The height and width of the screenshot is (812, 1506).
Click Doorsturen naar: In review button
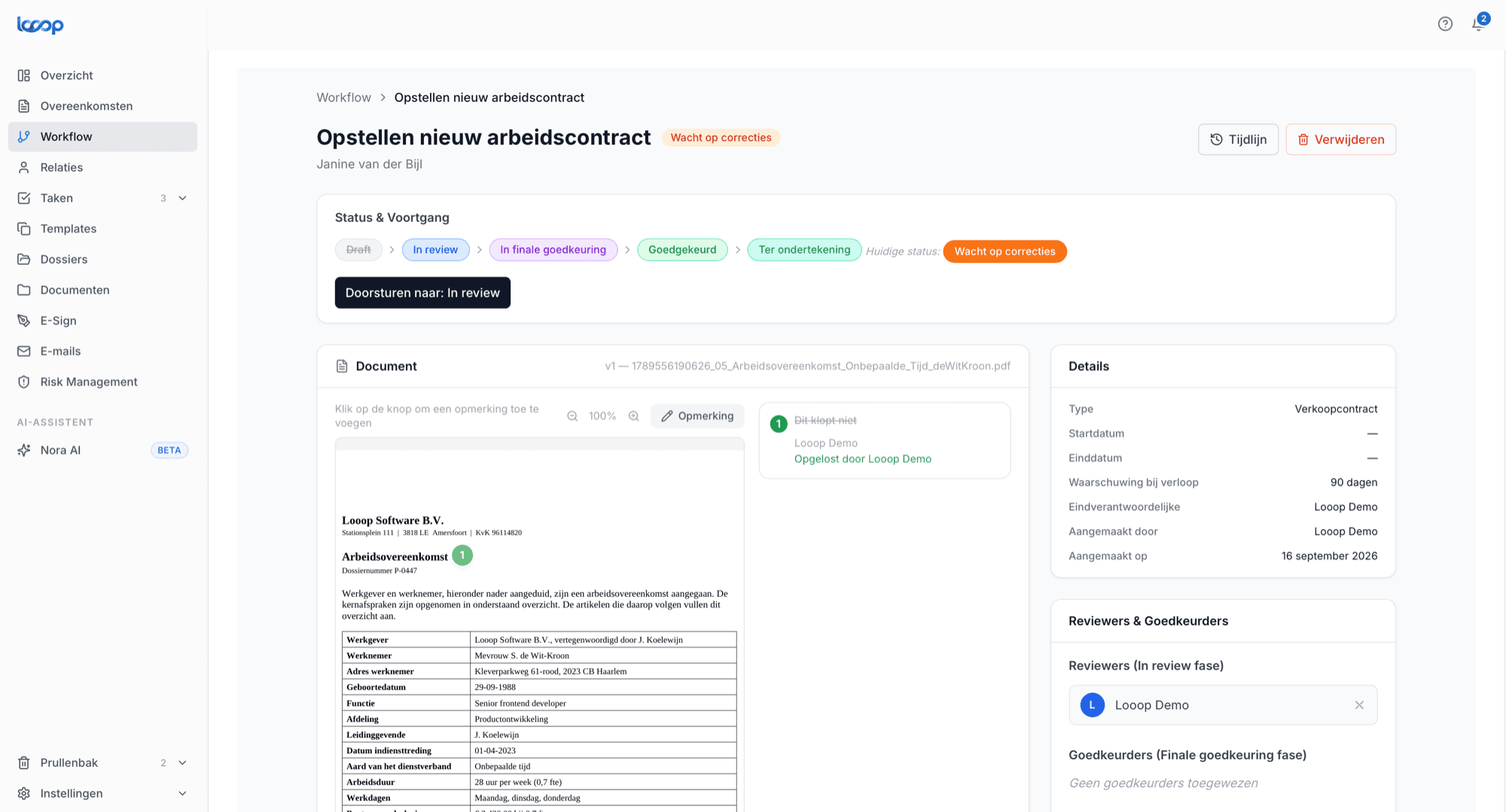click(x=422, y=293)
